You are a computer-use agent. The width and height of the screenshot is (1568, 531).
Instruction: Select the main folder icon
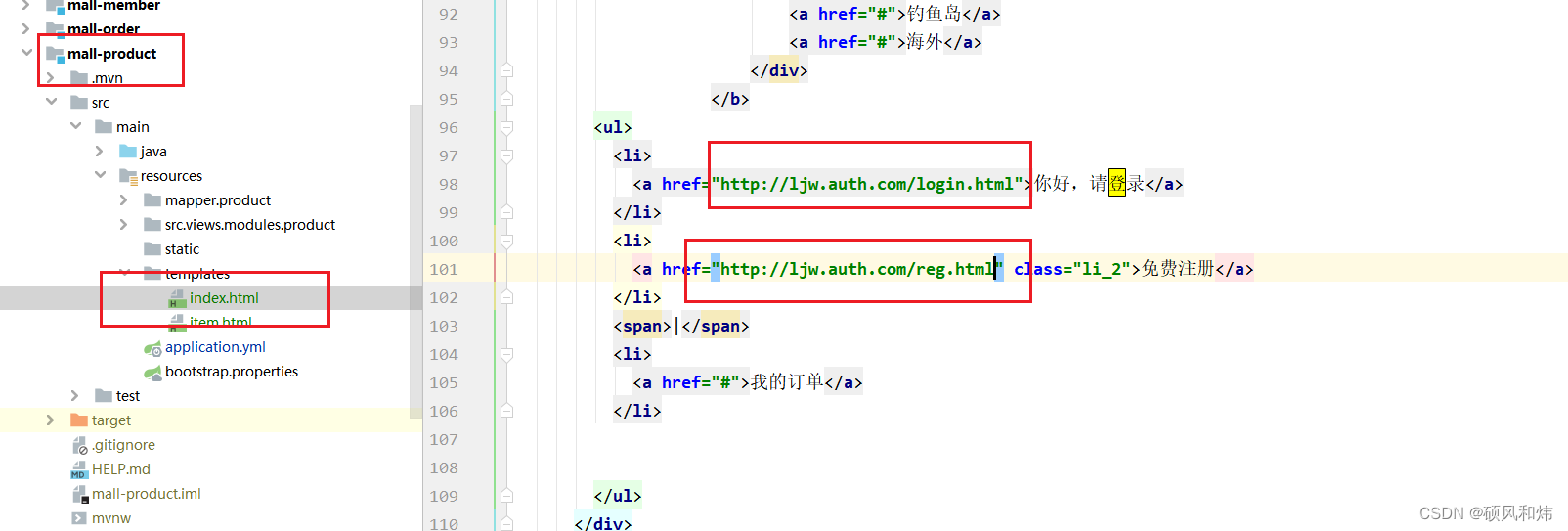[x=104, y=126]
